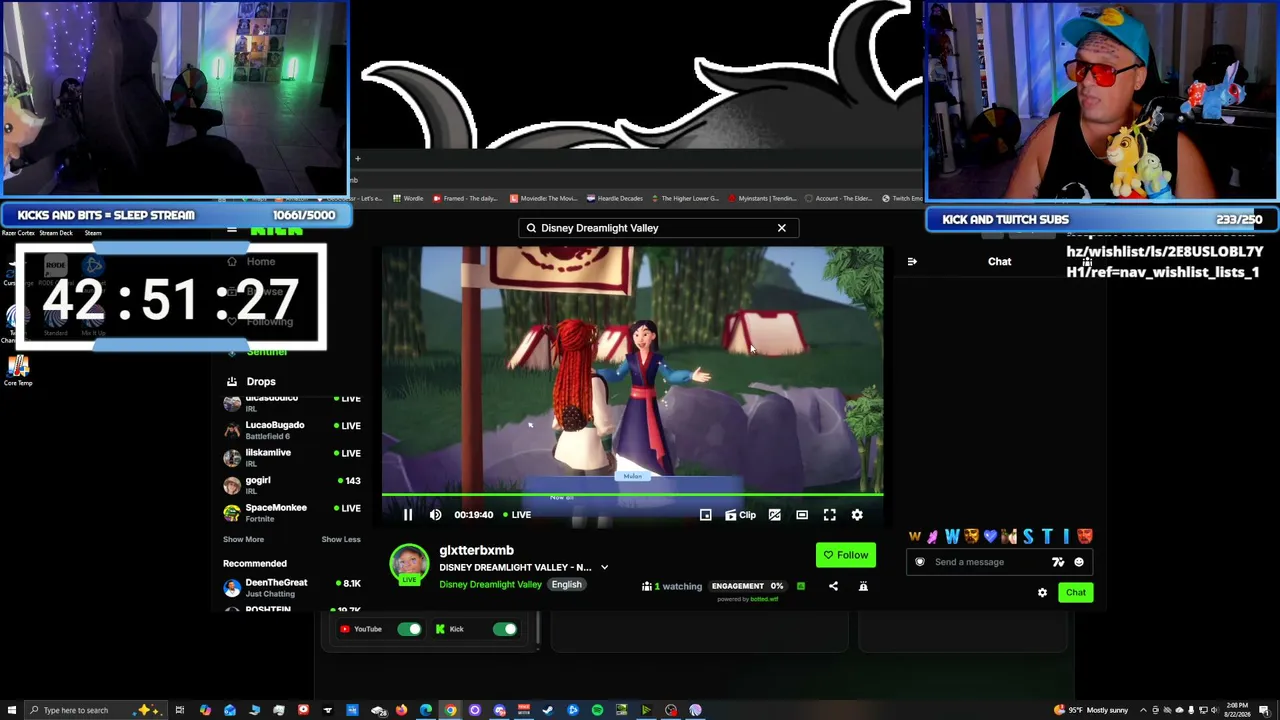Share the stream via share icon
The width and height of the screenshot is (1280, 720).
click(x=833, y=586)
